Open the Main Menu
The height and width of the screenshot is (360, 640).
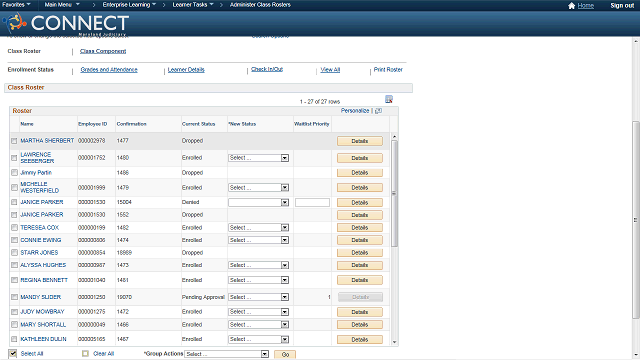point(62,5)
